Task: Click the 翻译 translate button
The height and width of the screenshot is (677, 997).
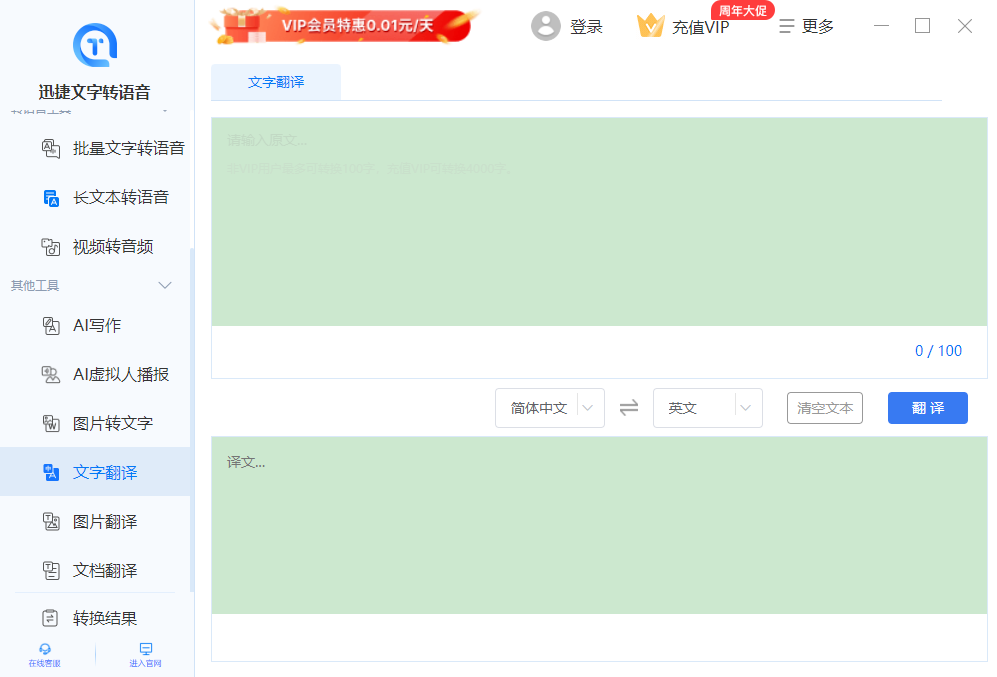Action: click(x=927, y=408)
